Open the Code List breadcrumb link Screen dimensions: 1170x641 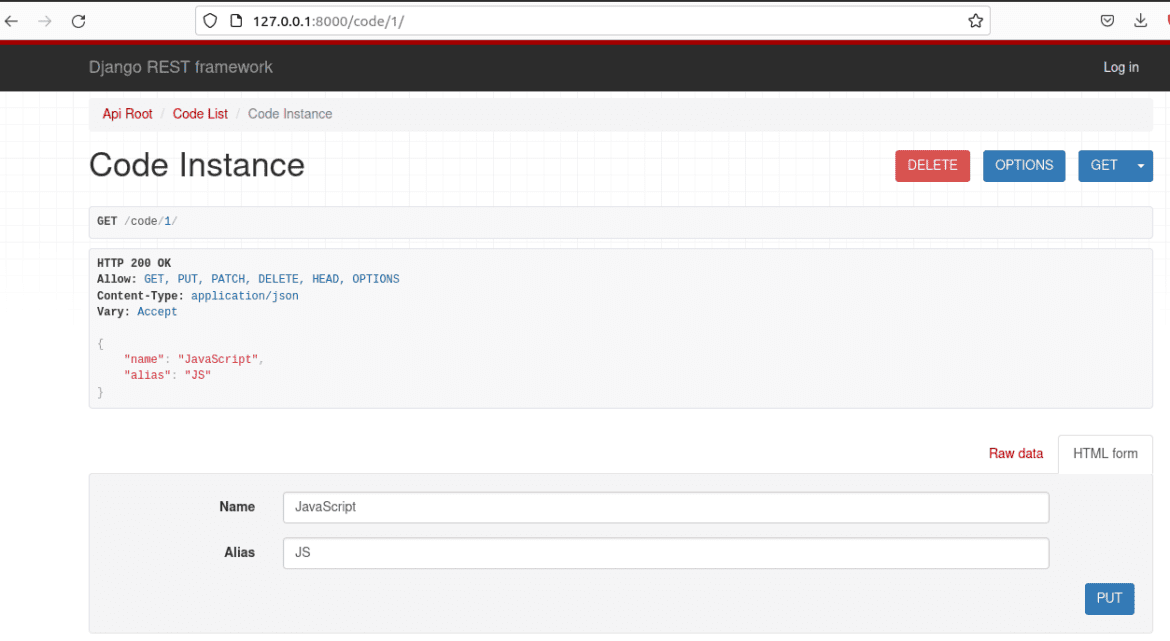point(200,113)
